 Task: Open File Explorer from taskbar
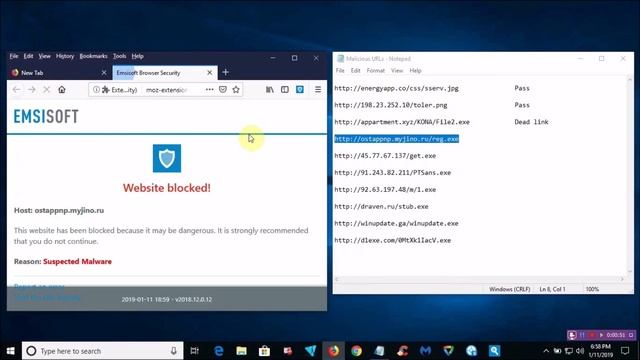click(242, 351)
